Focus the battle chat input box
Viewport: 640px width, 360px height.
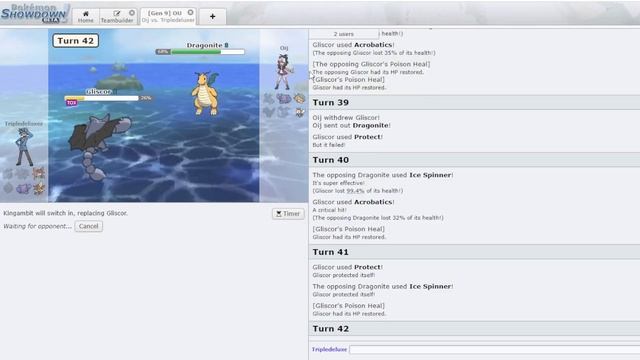[494, 349]
